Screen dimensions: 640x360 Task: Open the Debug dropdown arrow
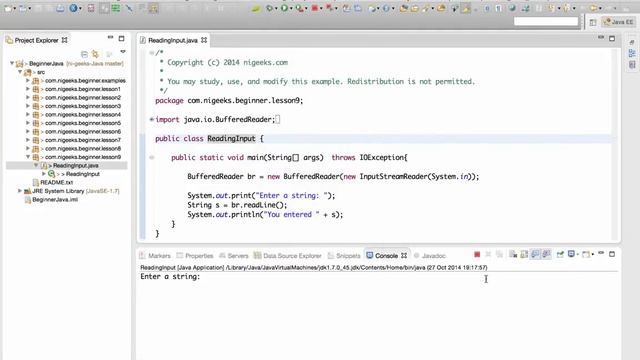(276, 8)
